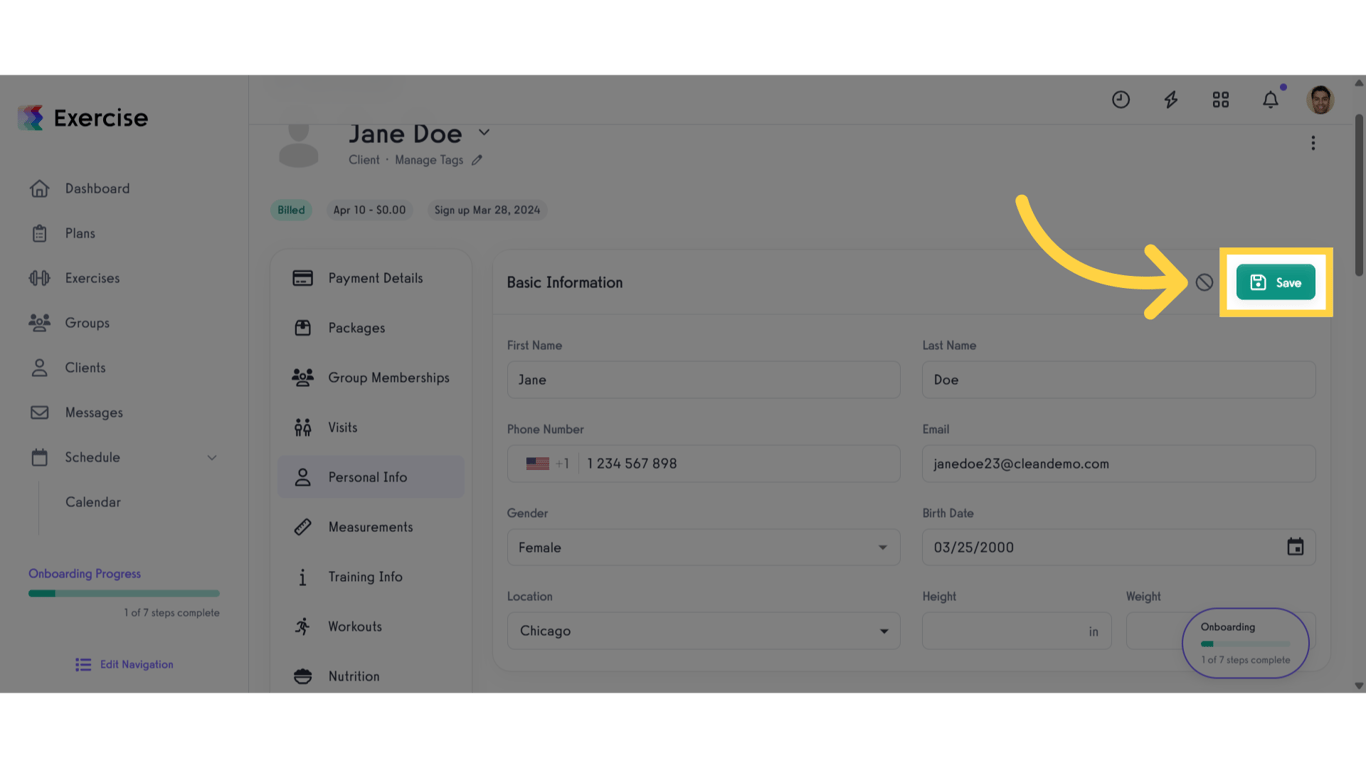Click Jane Doe's profile picture placeholder
The width and height of the screenshot is (1366, 768).
pos(298,145)
